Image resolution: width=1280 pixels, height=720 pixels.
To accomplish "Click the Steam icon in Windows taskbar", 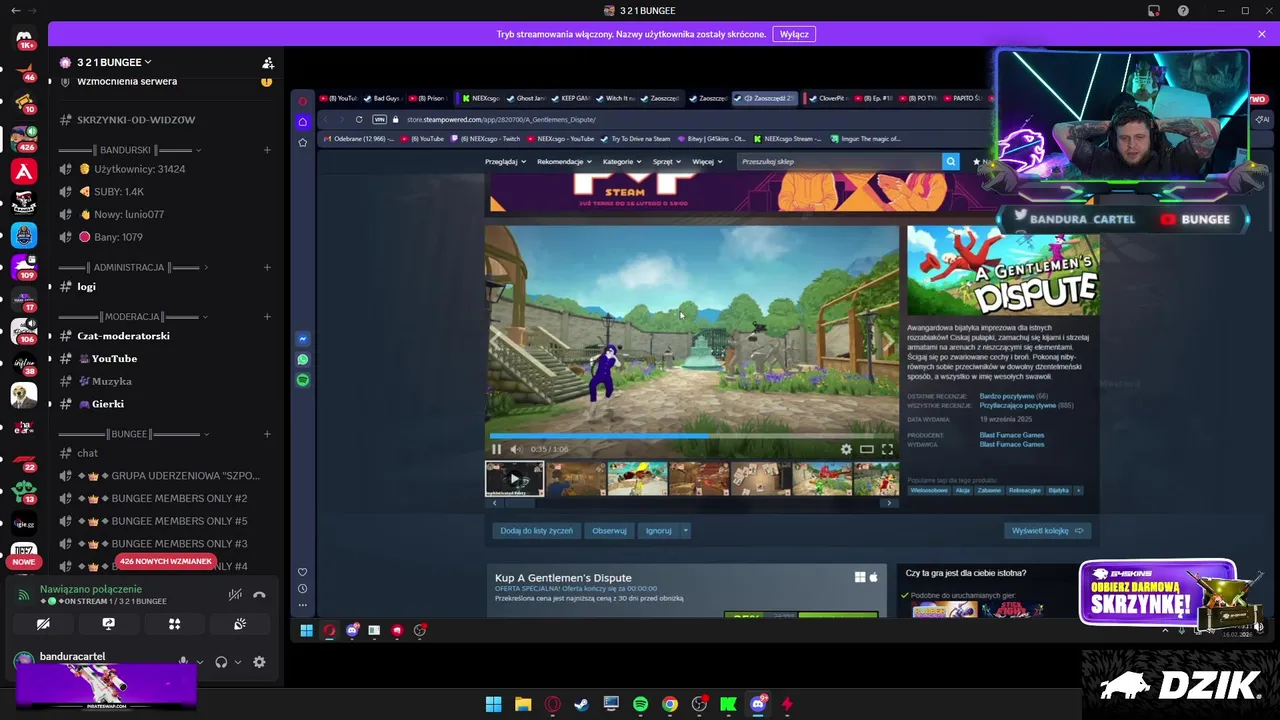I will tap(581, 704).
